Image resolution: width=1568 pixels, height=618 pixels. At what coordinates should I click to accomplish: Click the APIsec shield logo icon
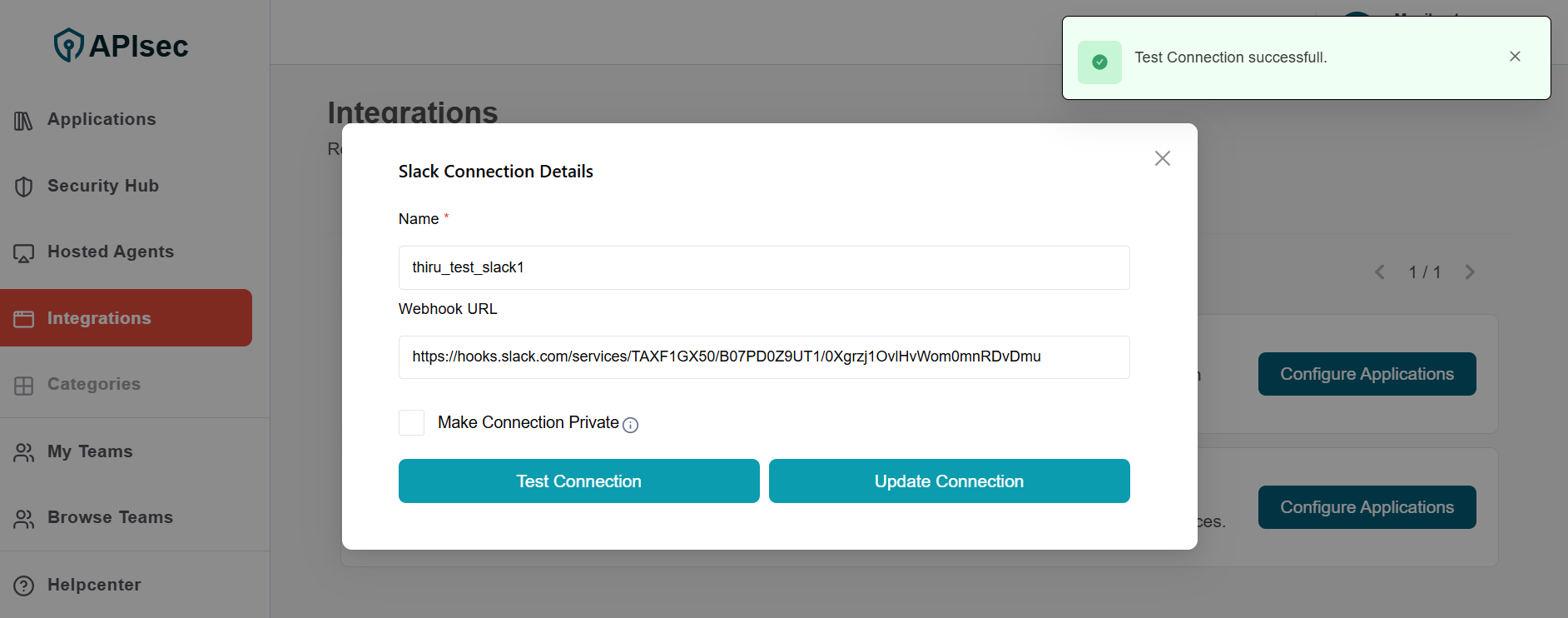[68, 45]
